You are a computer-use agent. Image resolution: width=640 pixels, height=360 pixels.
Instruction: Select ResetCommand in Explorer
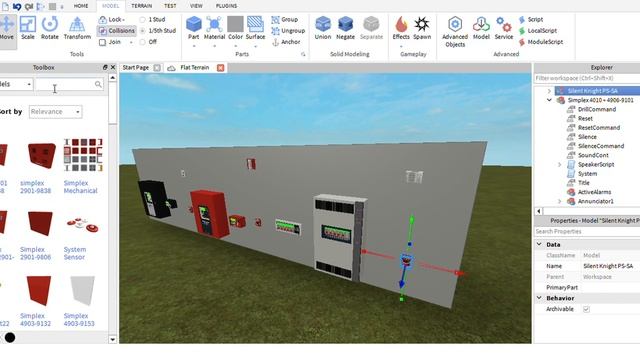(x=599, y=128)
